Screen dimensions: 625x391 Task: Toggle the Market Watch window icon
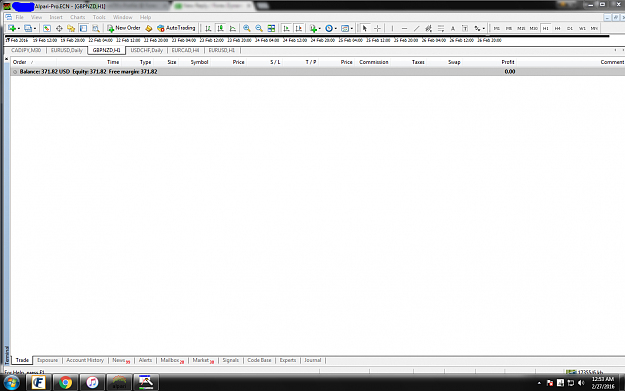pyautogui.click(x=47, y=28)
